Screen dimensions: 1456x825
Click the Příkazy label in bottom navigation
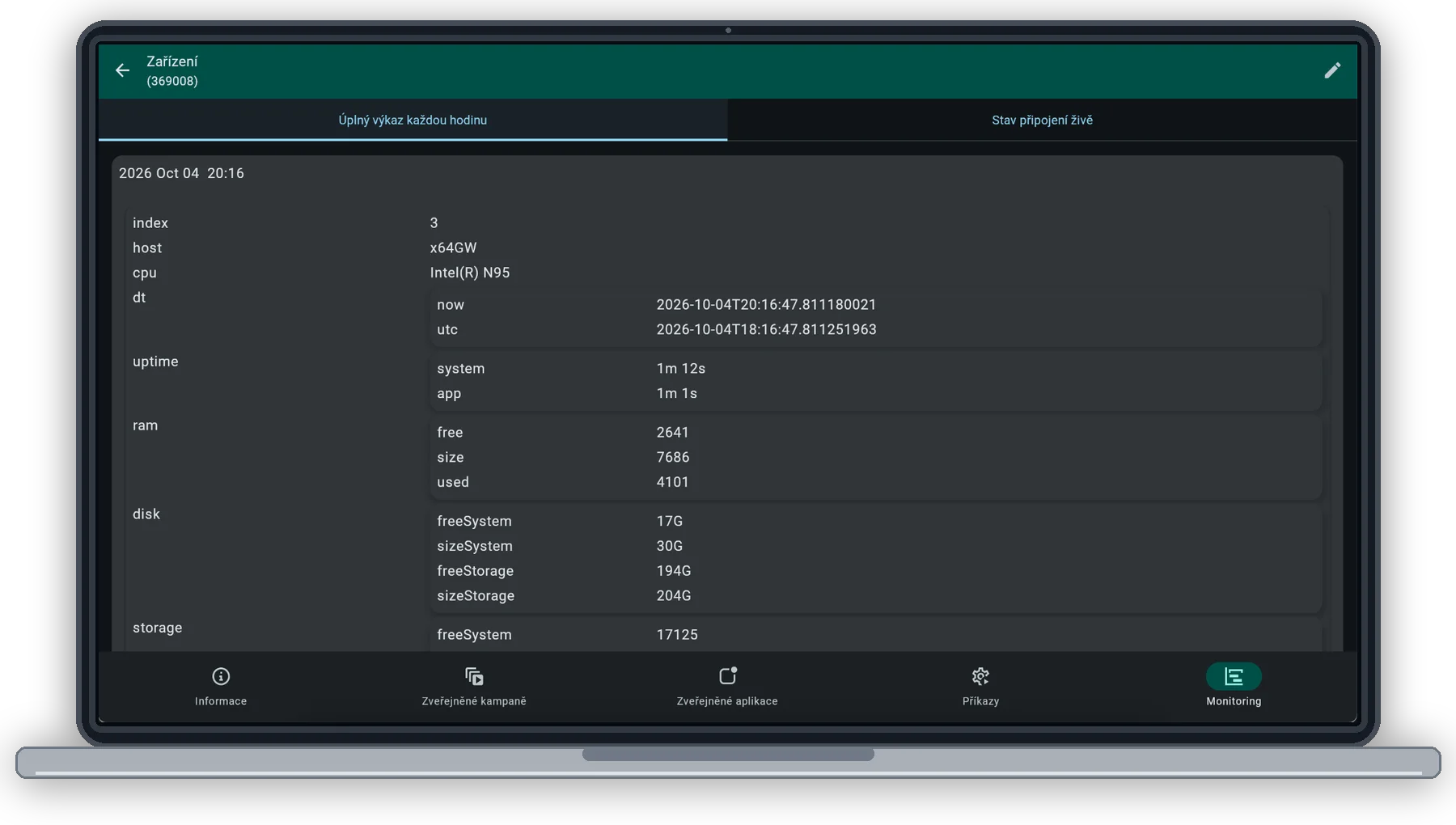(x=980, y=701)
